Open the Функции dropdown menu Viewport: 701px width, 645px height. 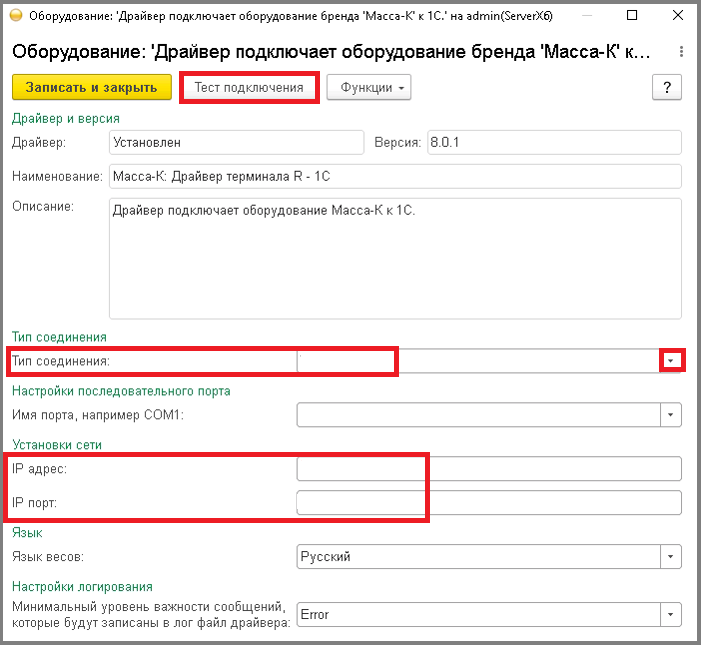click(369, 87)
